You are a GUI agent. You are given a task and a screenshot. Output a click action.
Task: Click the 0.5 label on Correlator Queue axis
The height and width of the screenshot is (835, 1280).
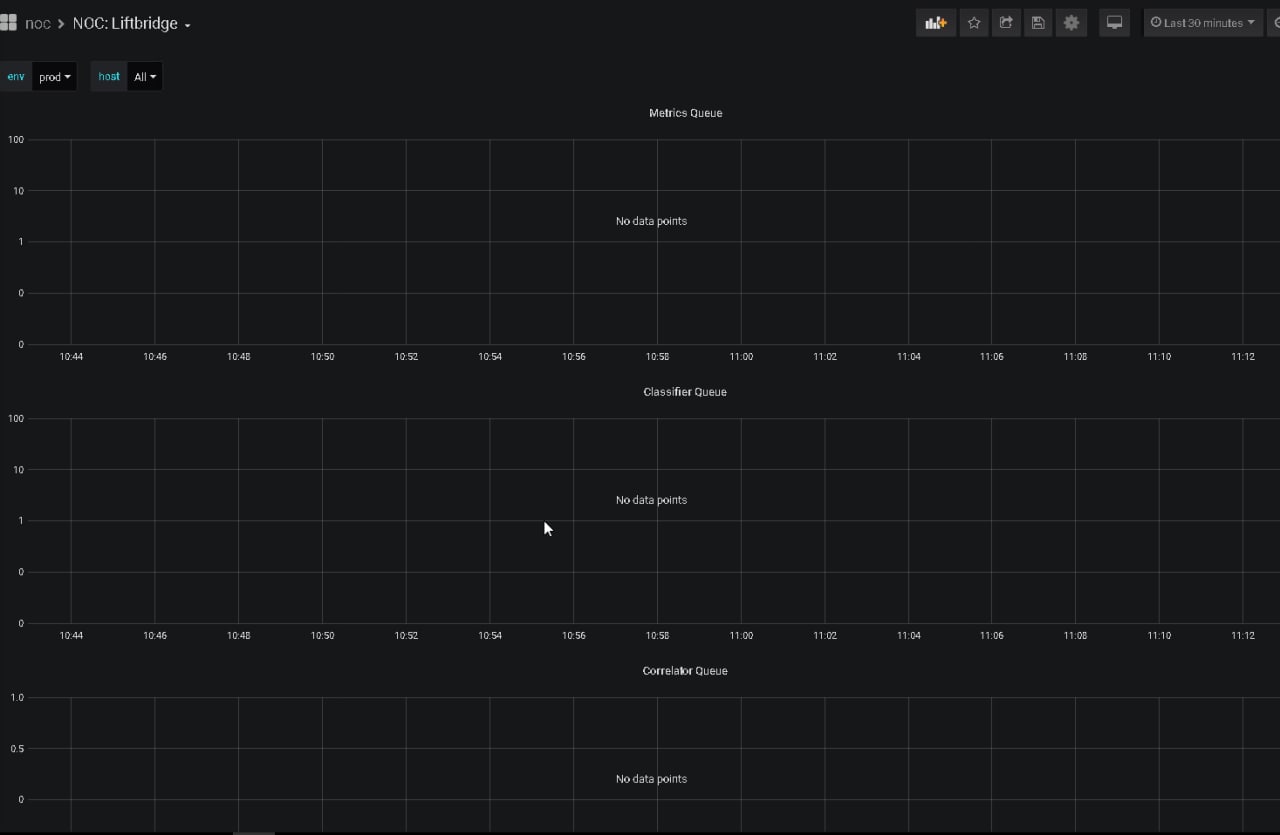pos(17,749)
